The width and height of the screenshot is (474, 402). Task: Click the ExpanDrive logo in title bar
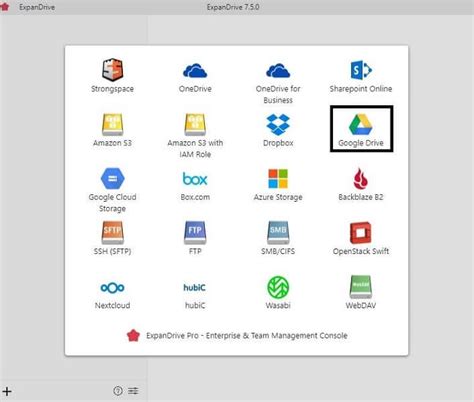(5, 7)
